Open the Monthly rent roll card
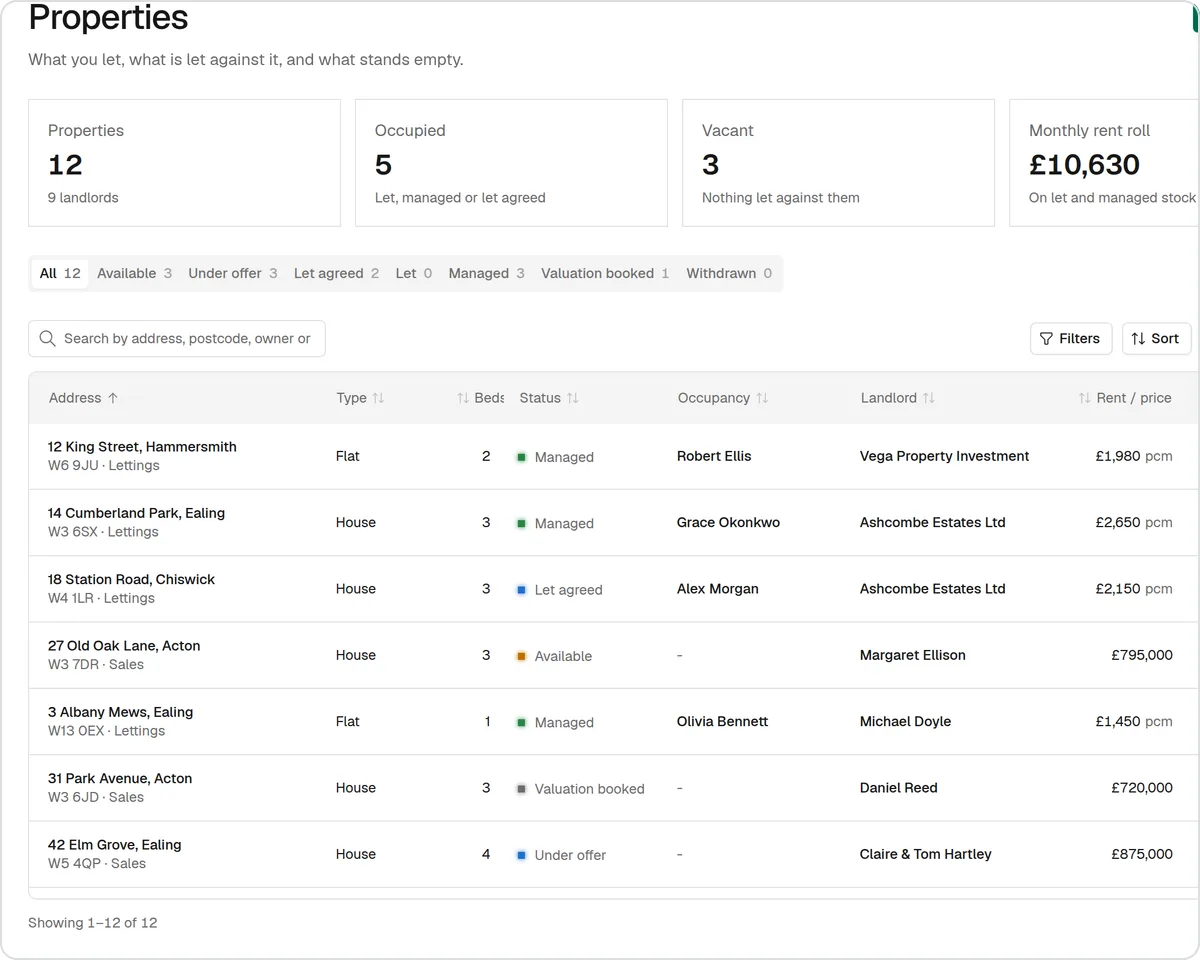 pyautogui.click(x=1104, y=163)
